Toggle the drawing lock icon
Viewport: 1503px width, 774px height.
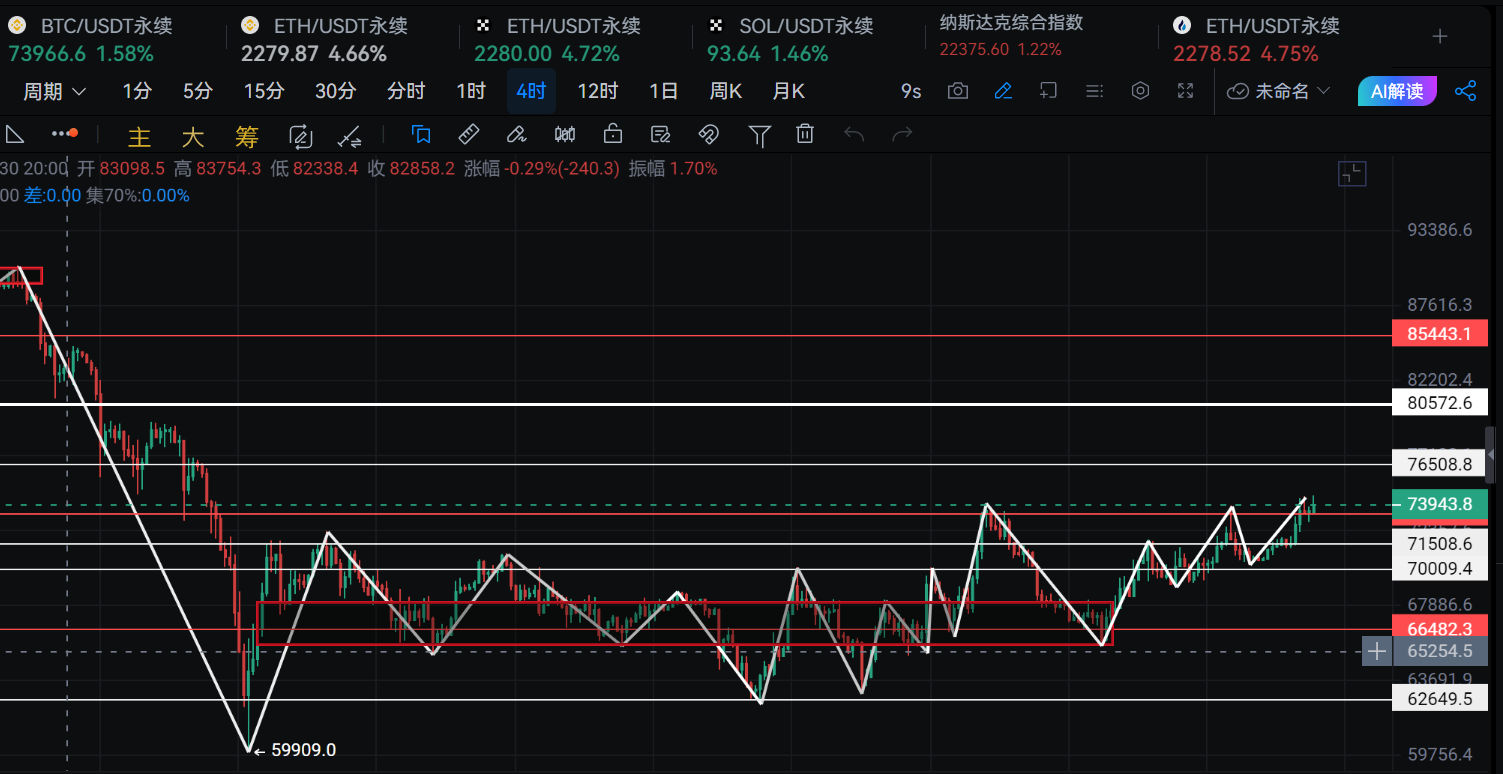(x=613, y=134)
